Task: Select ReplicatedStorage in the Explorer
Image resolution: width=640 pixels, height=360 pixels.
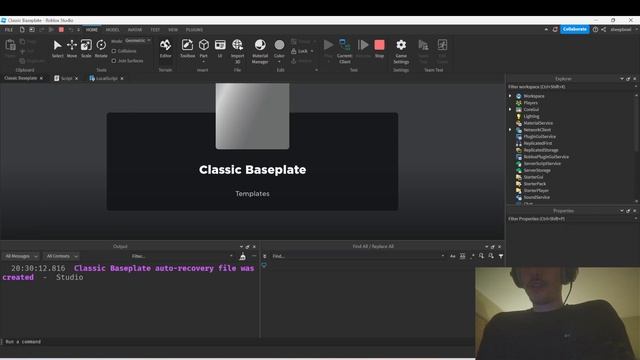Action: coord(540,150)
